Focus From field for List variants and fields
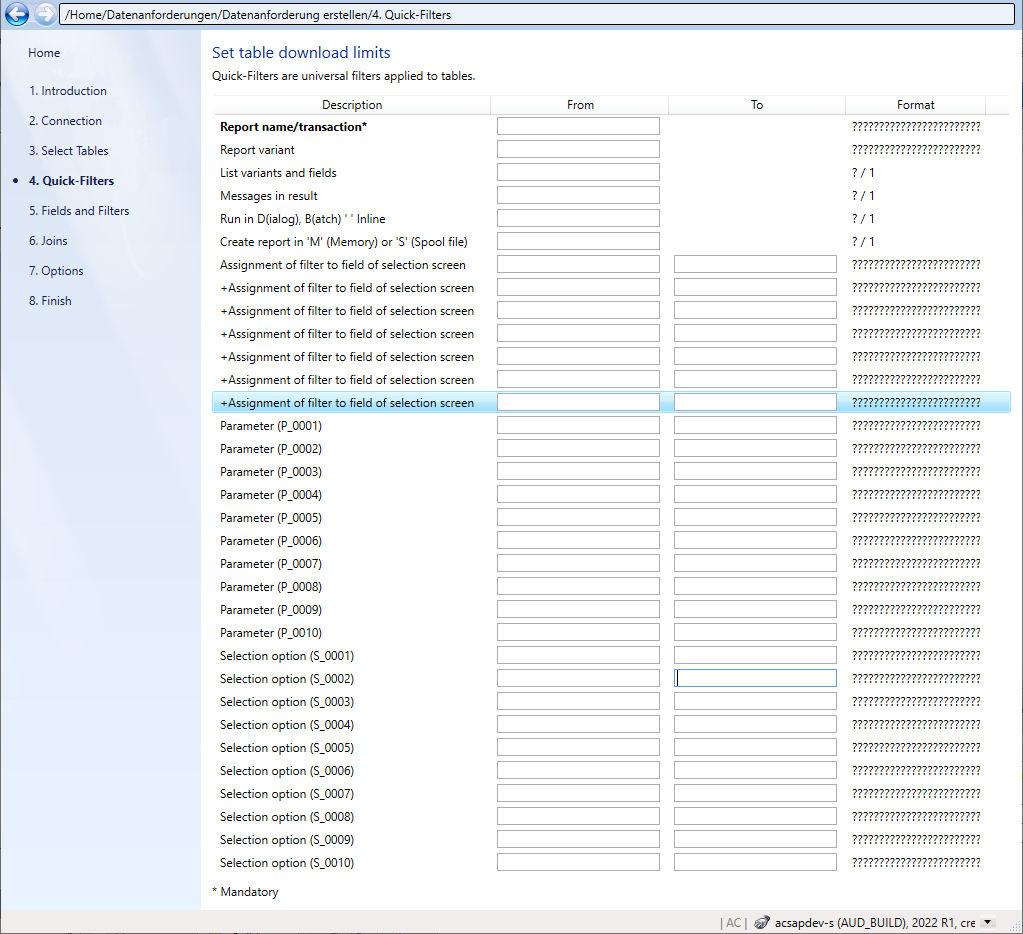1023x934 pixels. 578,172
